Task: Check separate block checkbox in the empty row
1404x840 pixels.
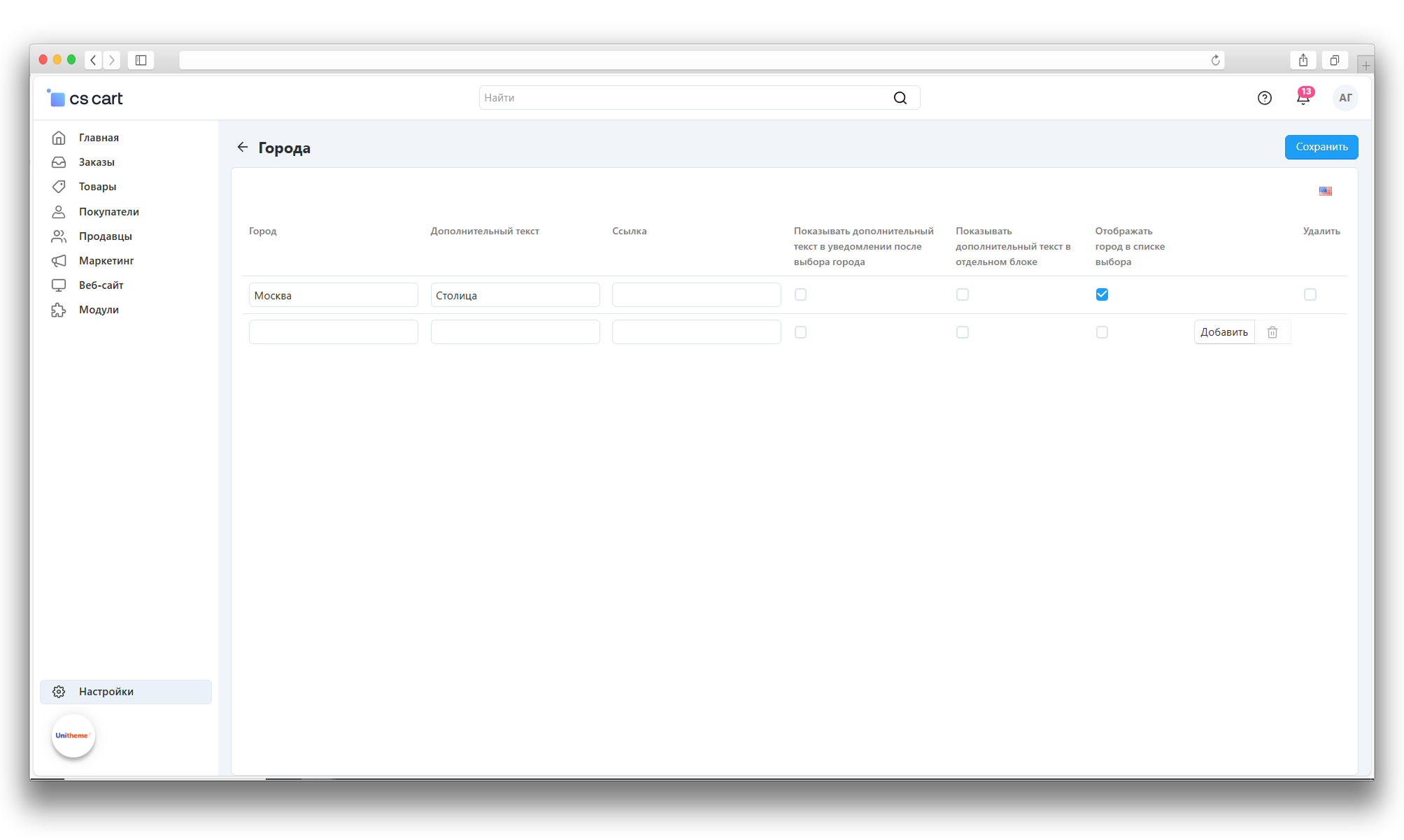Action: pos(962,332)
